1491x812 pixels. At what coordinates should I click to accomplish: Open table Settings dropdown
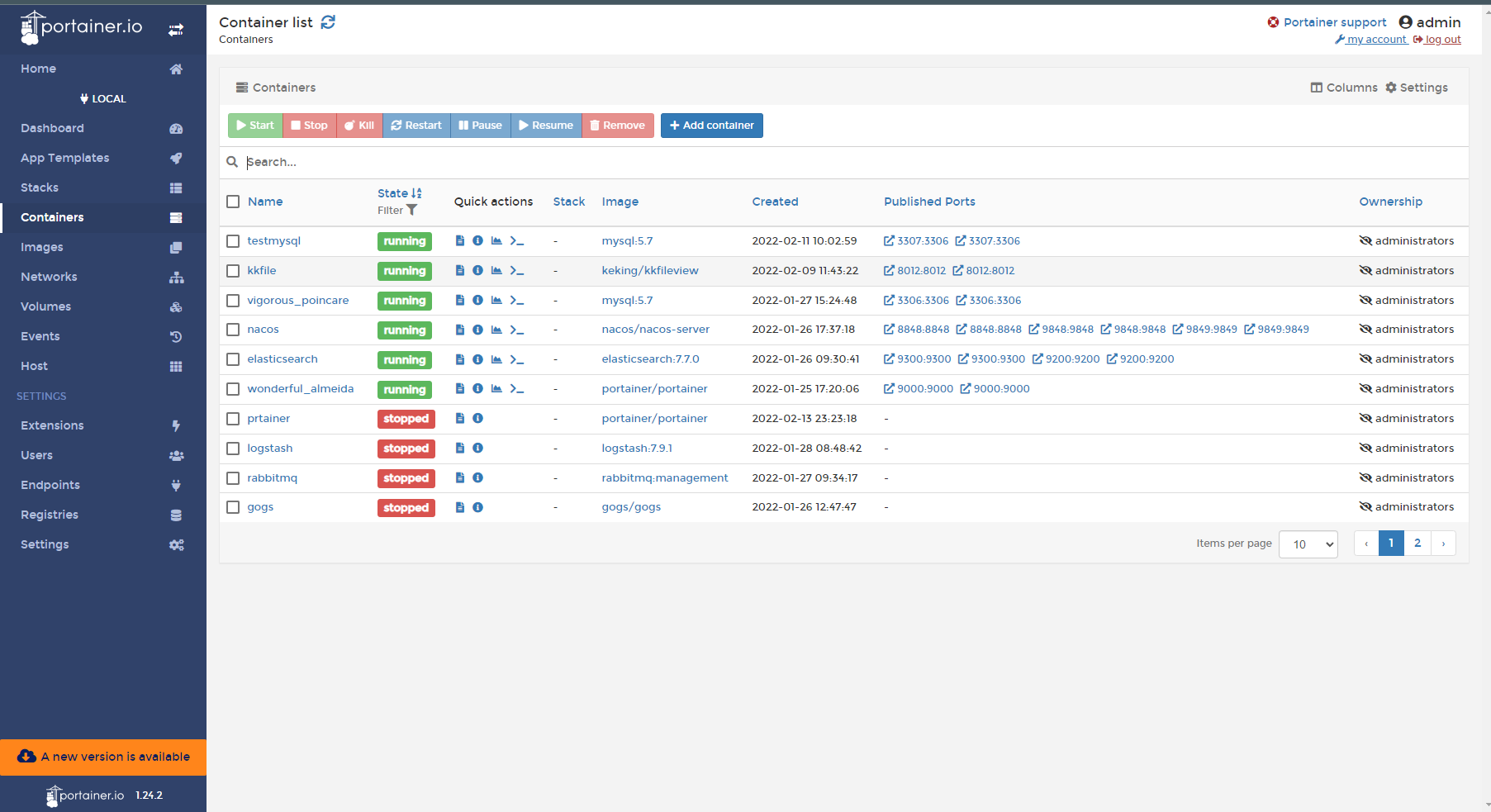coord(1417,88)
